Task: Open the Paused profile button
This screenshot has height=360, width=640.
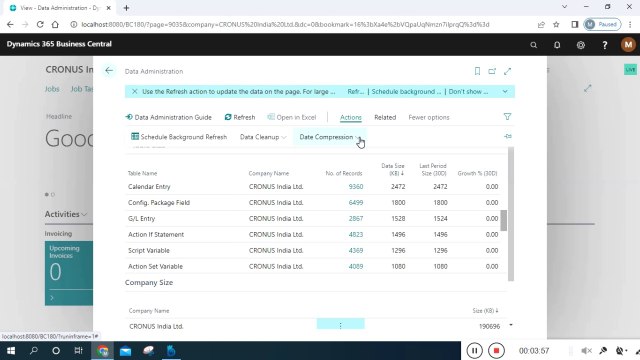Action: click(602, 24)
